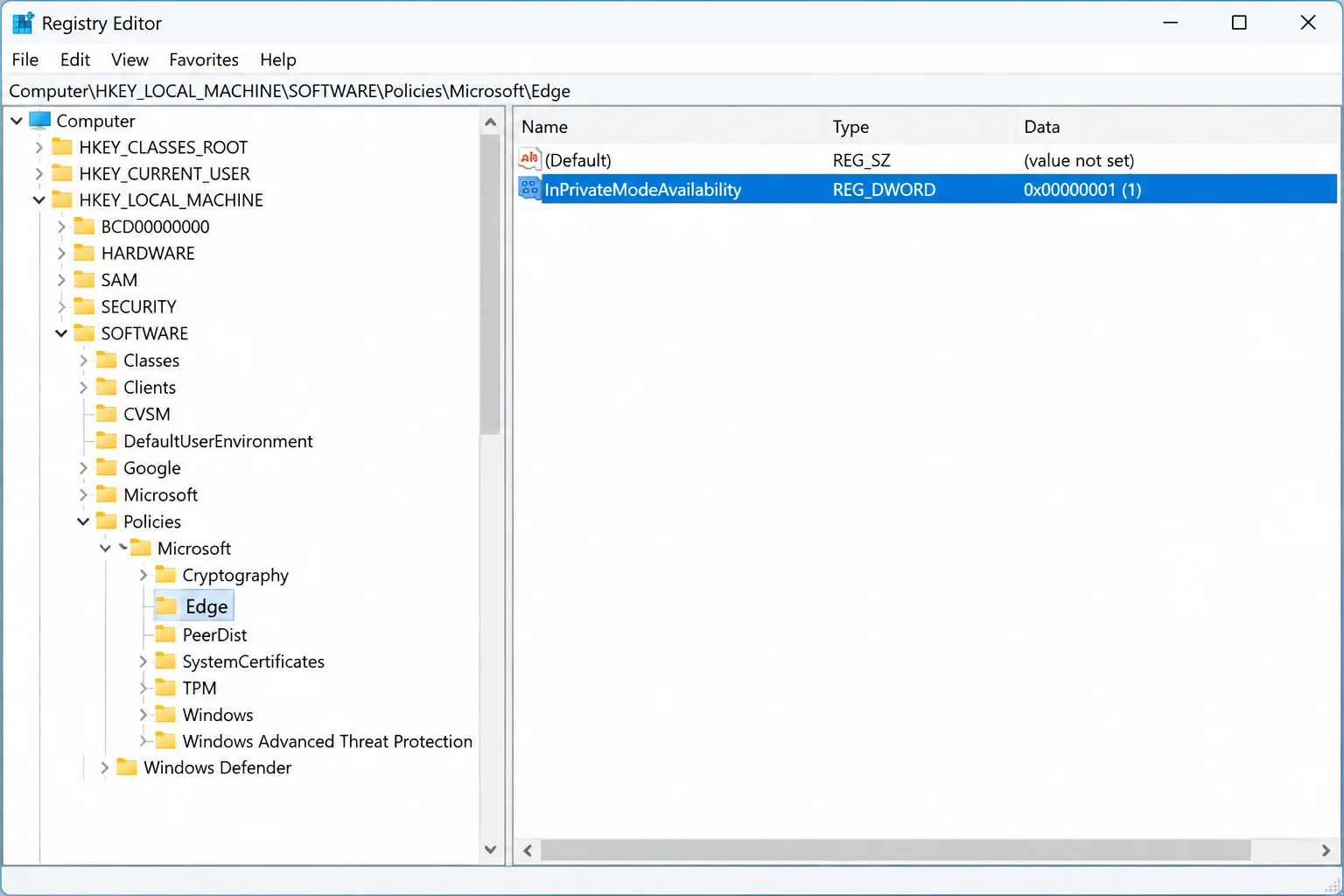Screen dimensions: 1344x896
Task: Click the HKEY_CLASSES_ROOT folder icon
Action: coord(62,146)
